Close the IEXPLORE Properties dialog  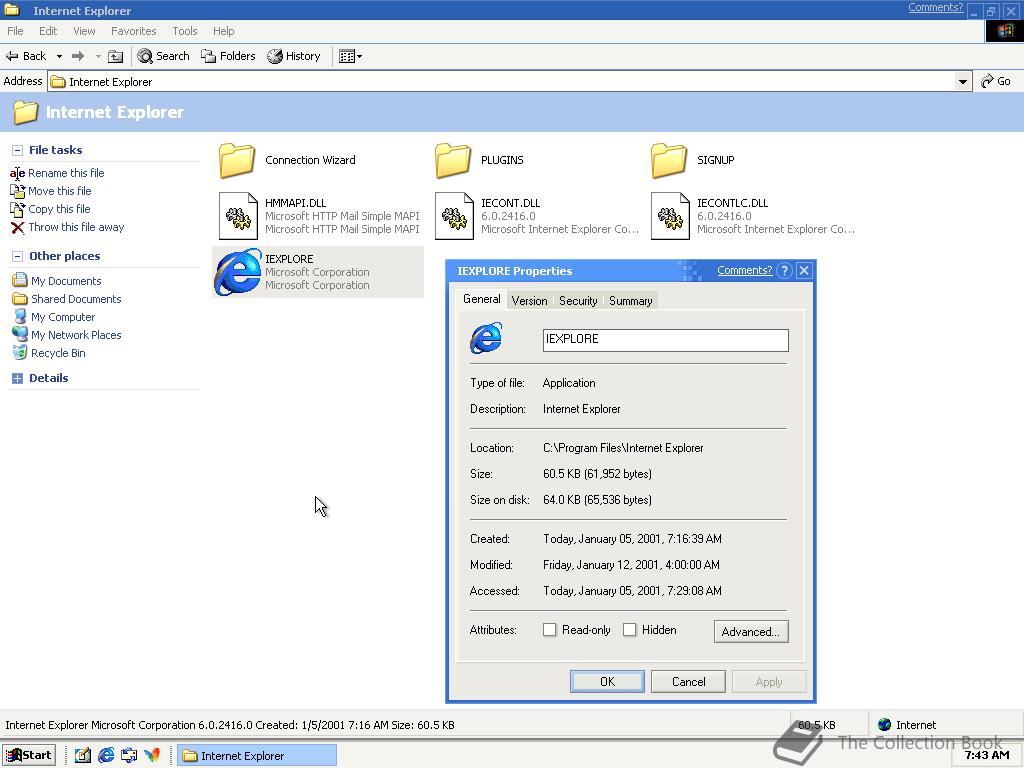pos(805,270)
